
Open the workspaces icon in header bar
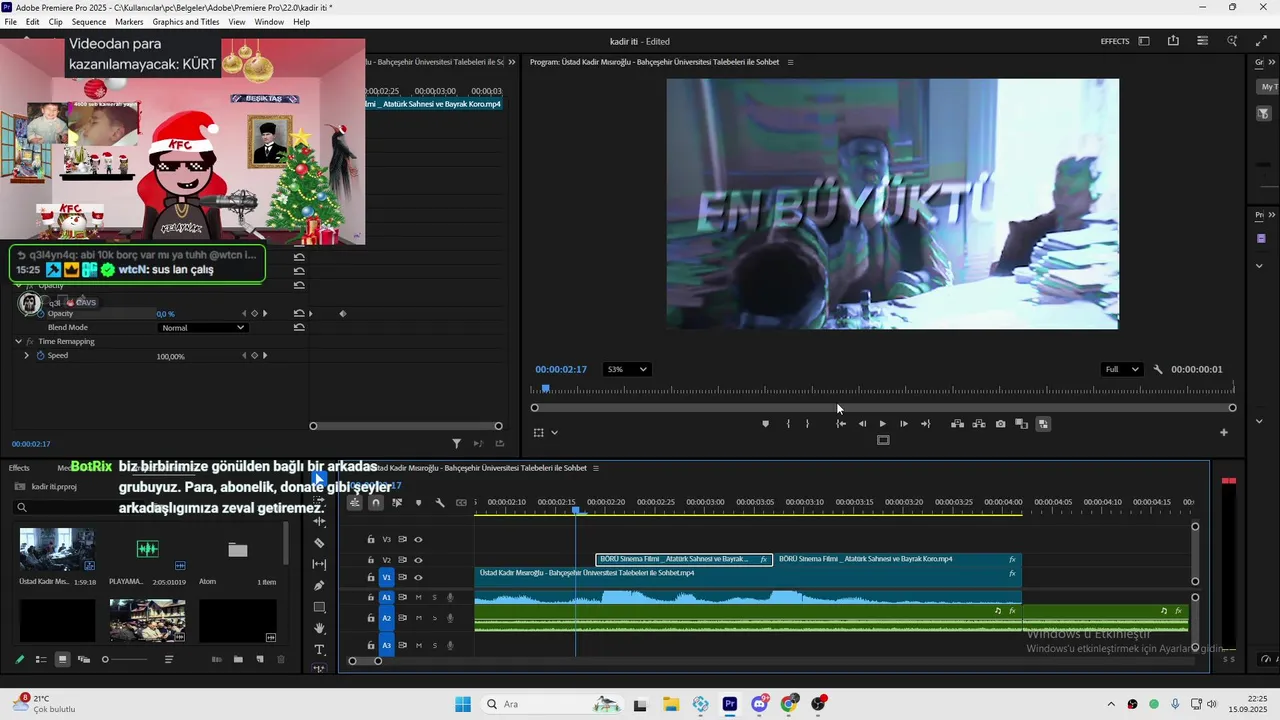tap(1144, 41)
